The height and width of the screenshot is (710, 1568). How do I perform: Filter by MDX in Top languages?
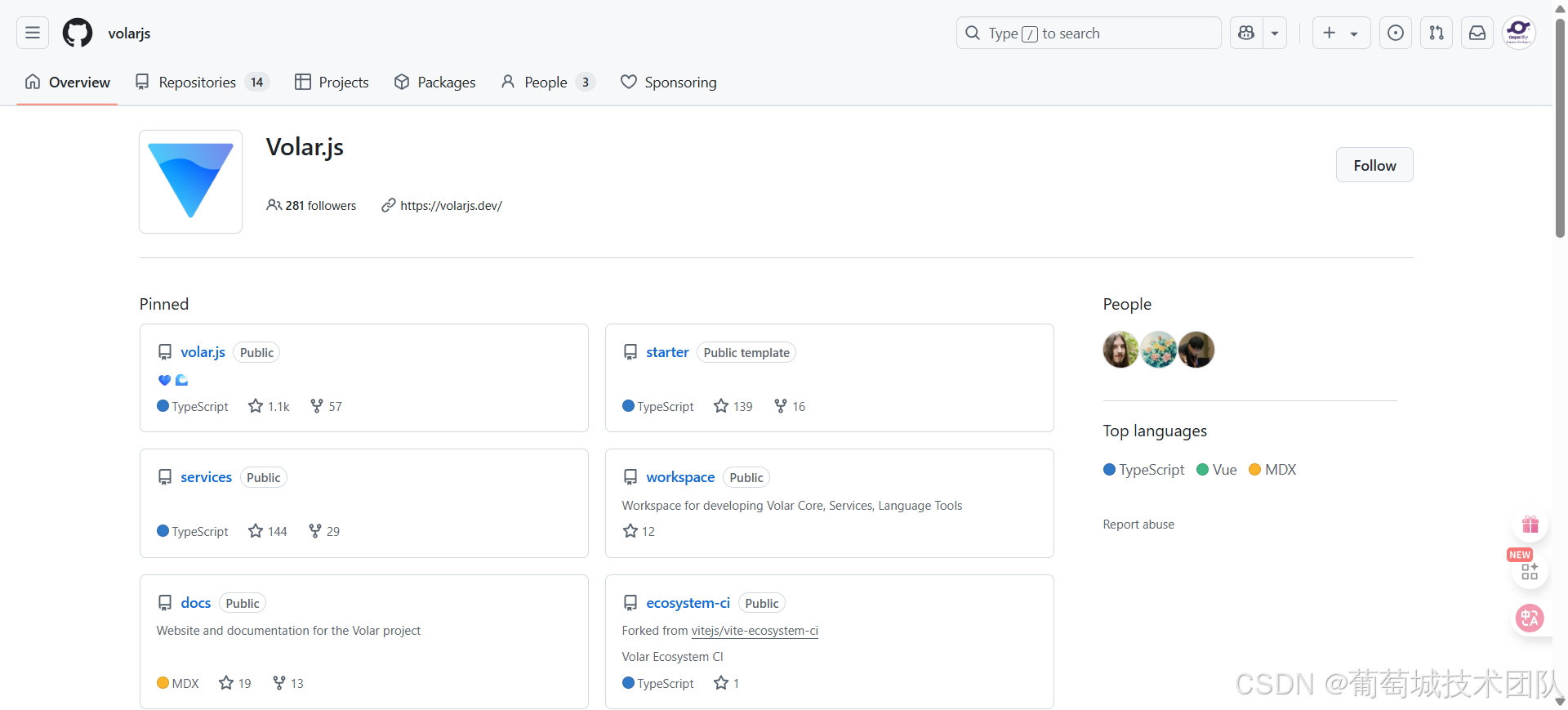click(1272, 470)
